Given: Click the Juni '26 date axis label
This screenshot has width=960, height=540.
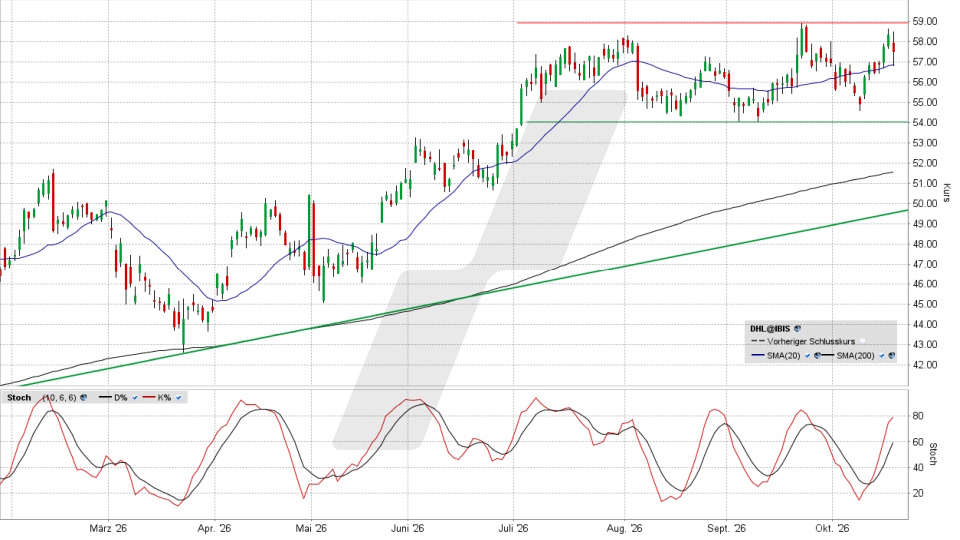Looking at the screenshot, I should point(408,528).
